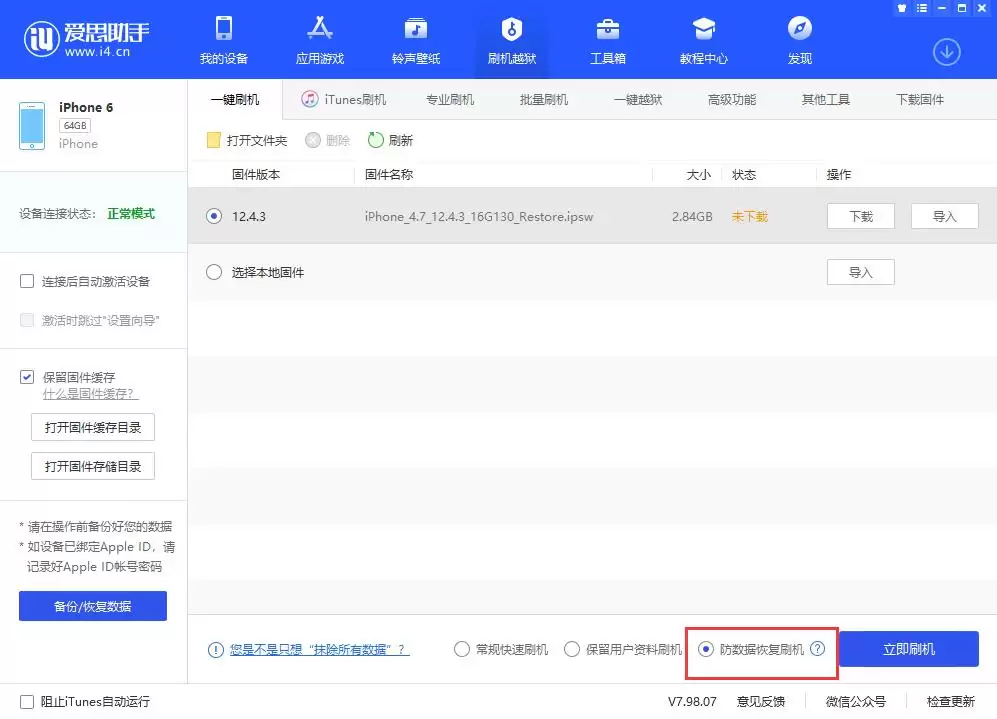
Task: Click the info icon beside 抹除所有数据 link
Action: (216, 650)
